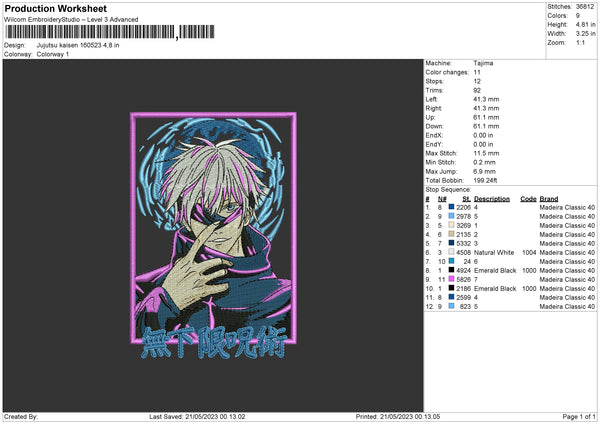Click the Total Bobbin value 199.24ft
The height and width of the screenshot is (424, 600).
coord(485,181)
